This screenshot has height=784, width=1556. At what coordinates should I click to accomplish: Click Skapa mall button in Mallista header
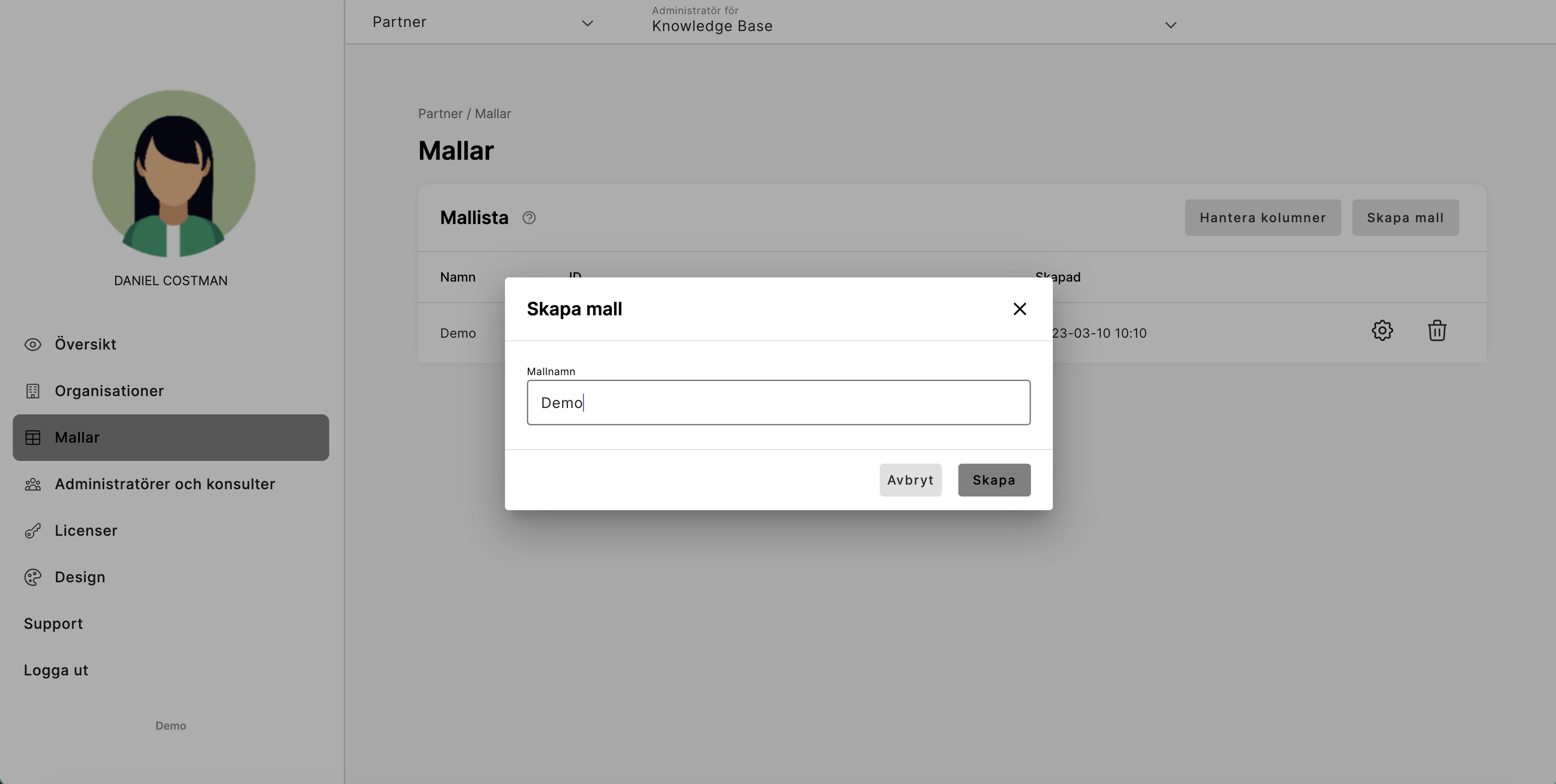[x=1405, y=218]
